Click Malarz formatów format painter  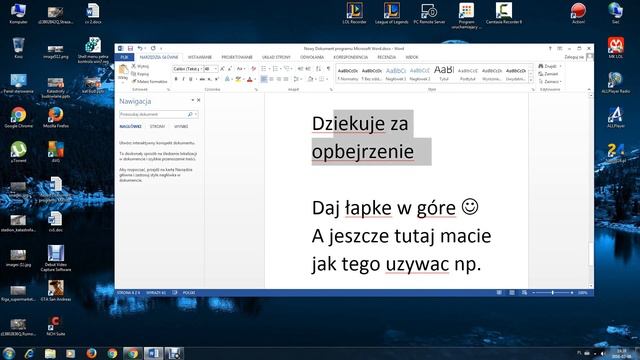click(x=149, y=81)
